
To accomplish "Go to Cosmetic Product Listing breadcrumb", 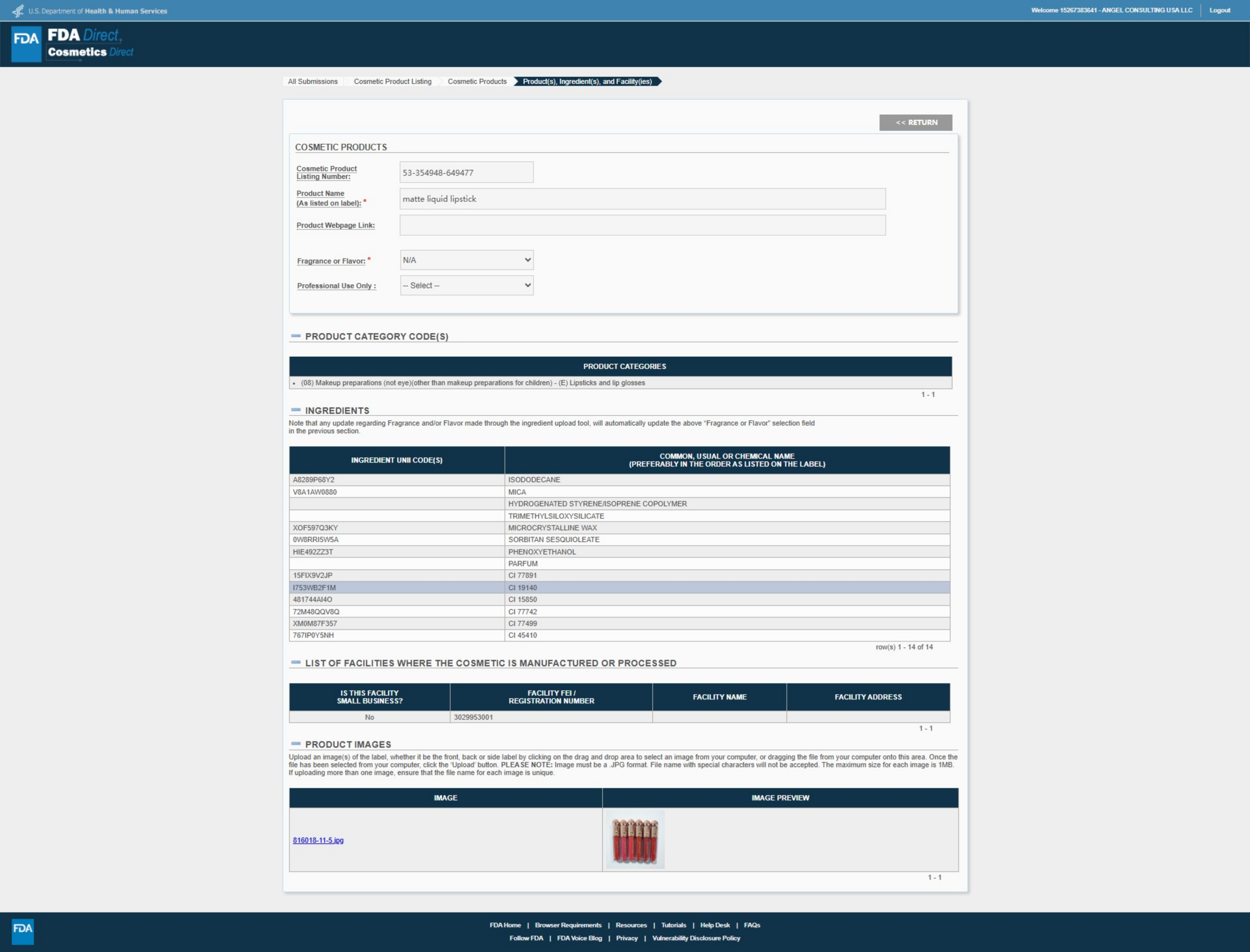I will pyautogui.click(x=392, y=82).
